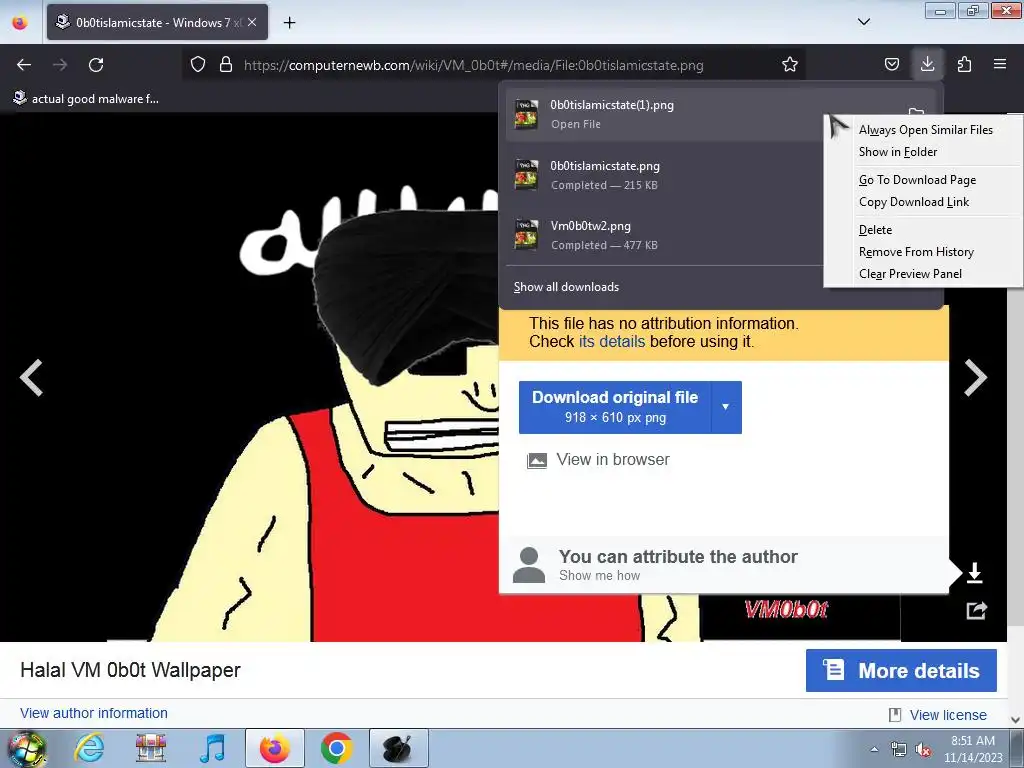Click View author information link
1024x768 pixels.
(93, 713)
